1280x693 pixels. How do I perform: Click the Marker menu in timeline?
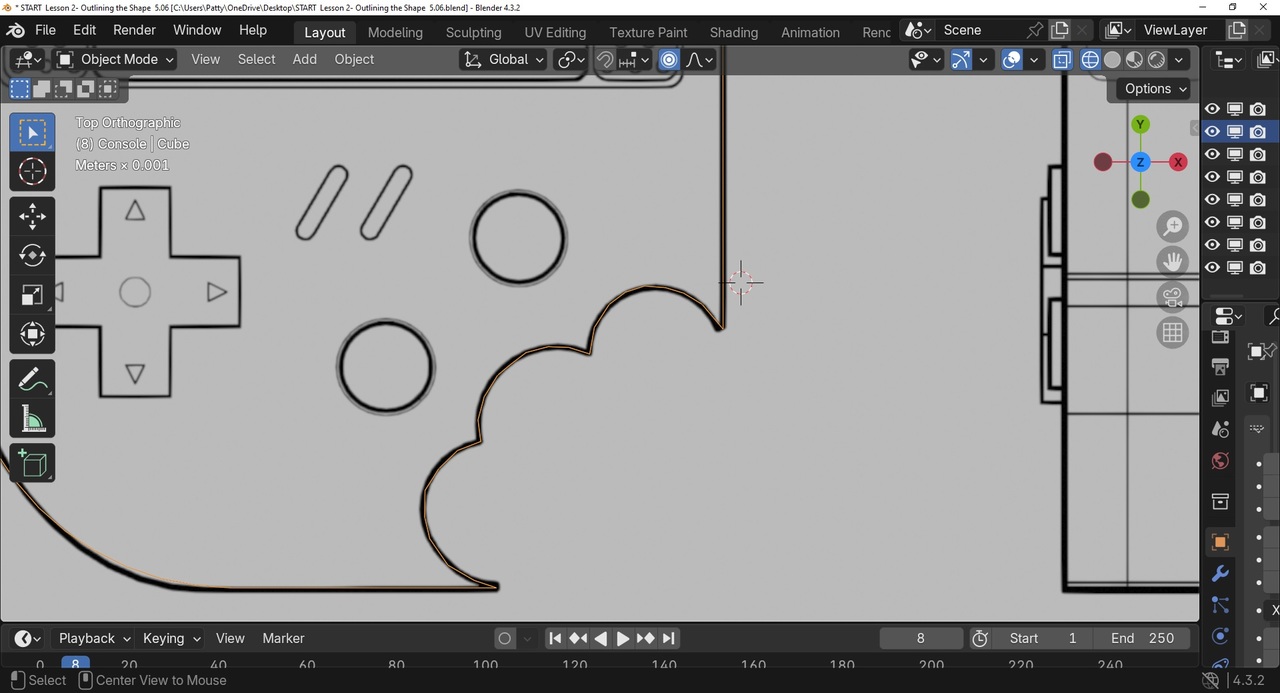click(283, 638)
